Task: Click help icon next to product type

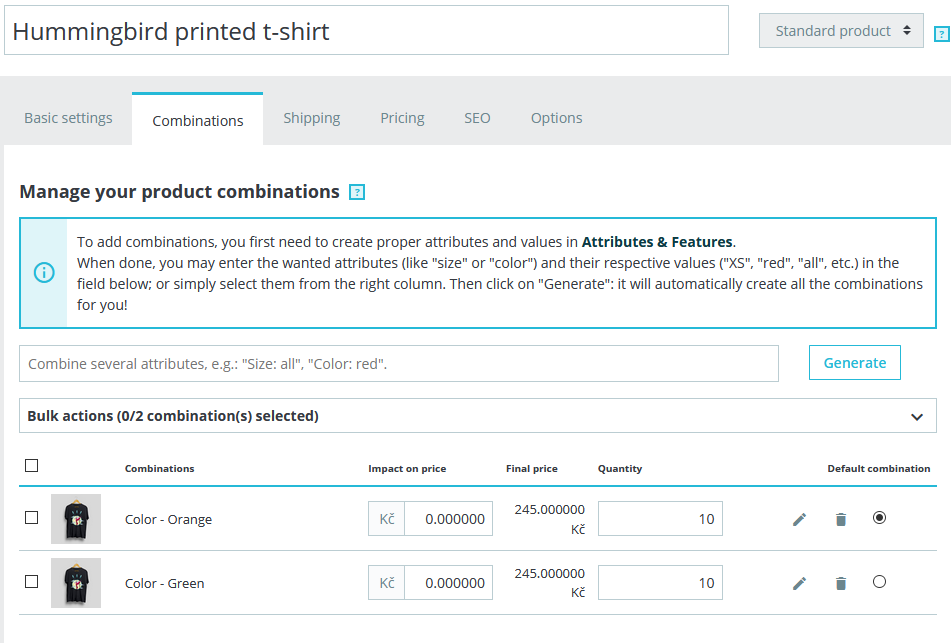Action: pos(941,34)
